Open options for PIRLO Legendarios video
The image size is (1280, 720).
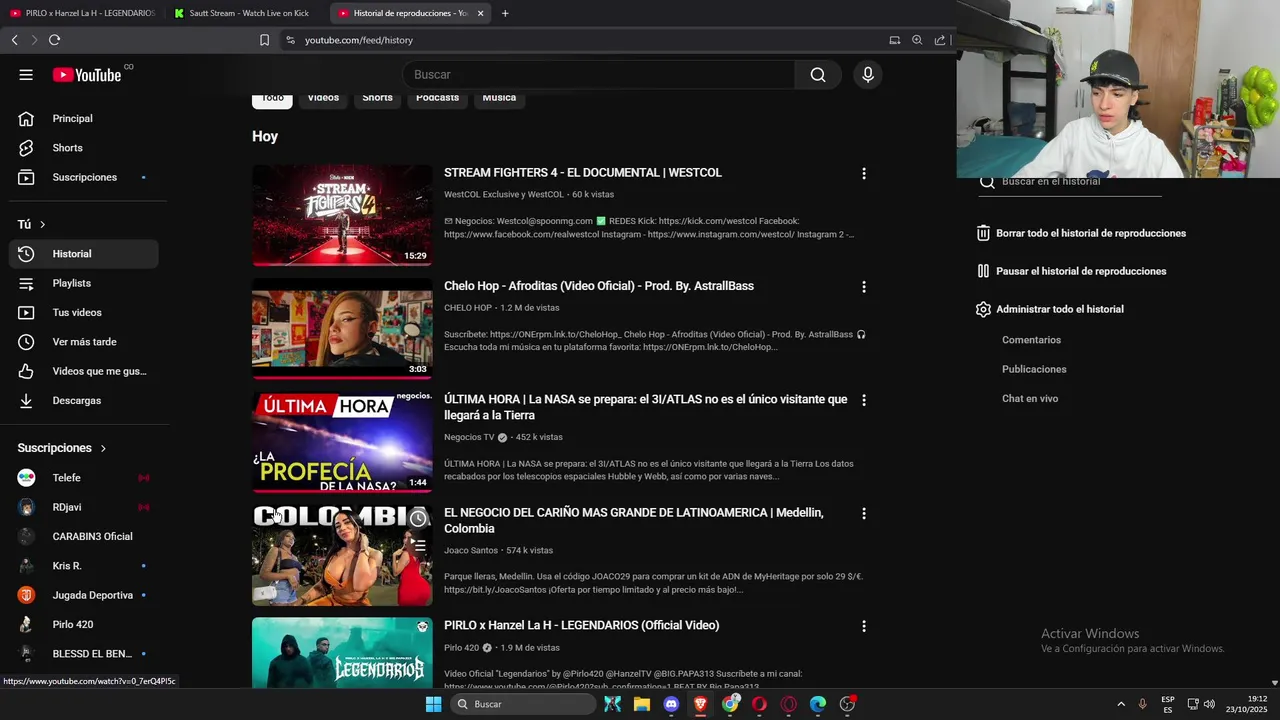[x=864, y=626]
